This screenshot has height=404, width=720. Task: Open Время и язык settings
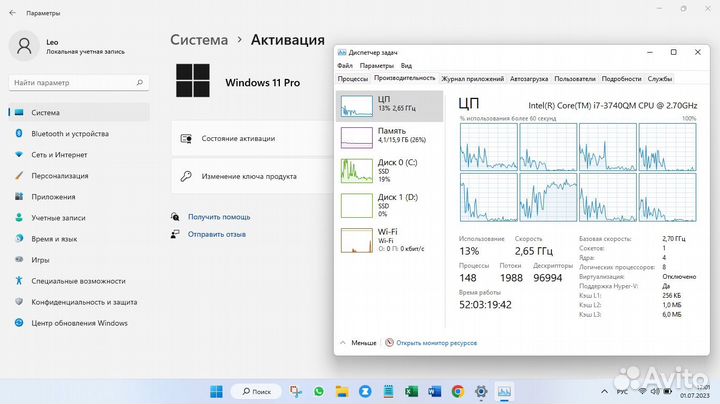79,239
